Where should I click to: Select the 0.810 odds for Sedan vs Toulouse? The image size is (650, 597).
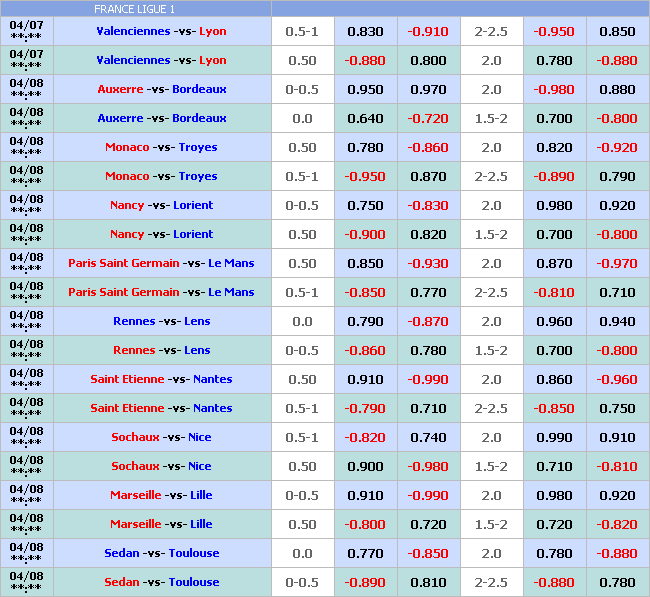tap(428, 582)
